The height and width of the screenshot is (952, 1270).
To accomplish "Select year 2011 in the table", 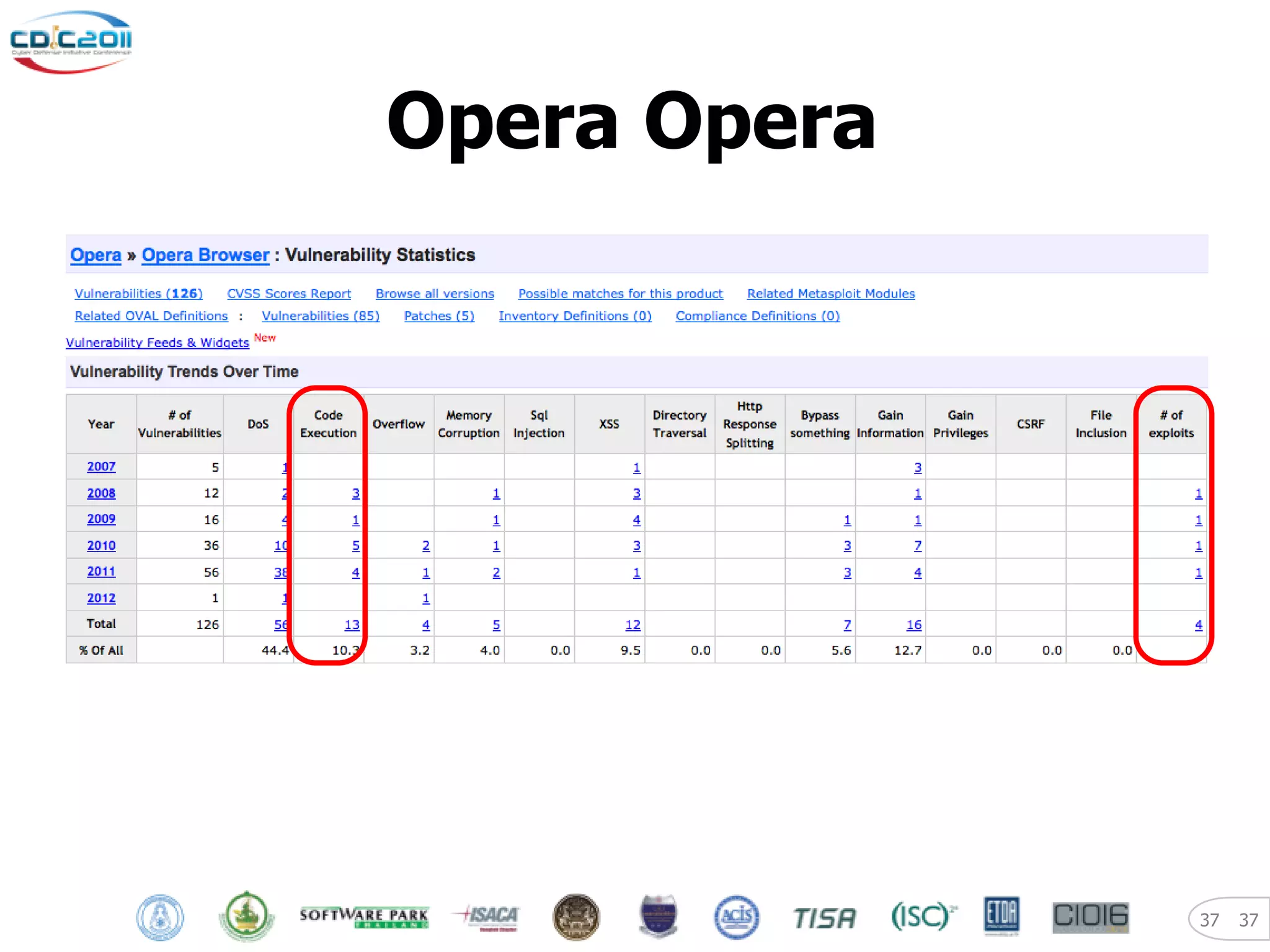I will 101,571.
